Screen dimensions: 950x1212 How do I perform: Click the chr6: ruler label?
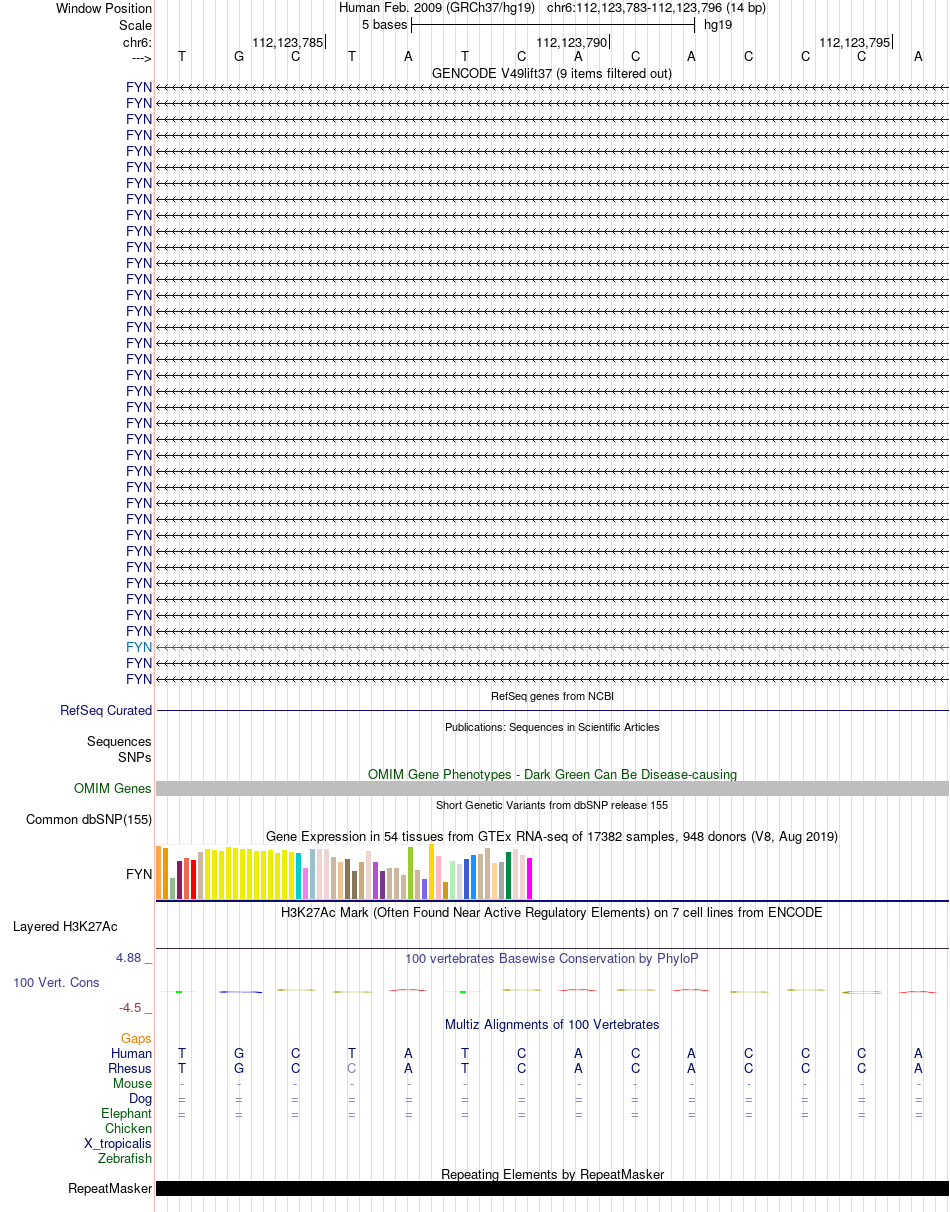tap(137, 43)
